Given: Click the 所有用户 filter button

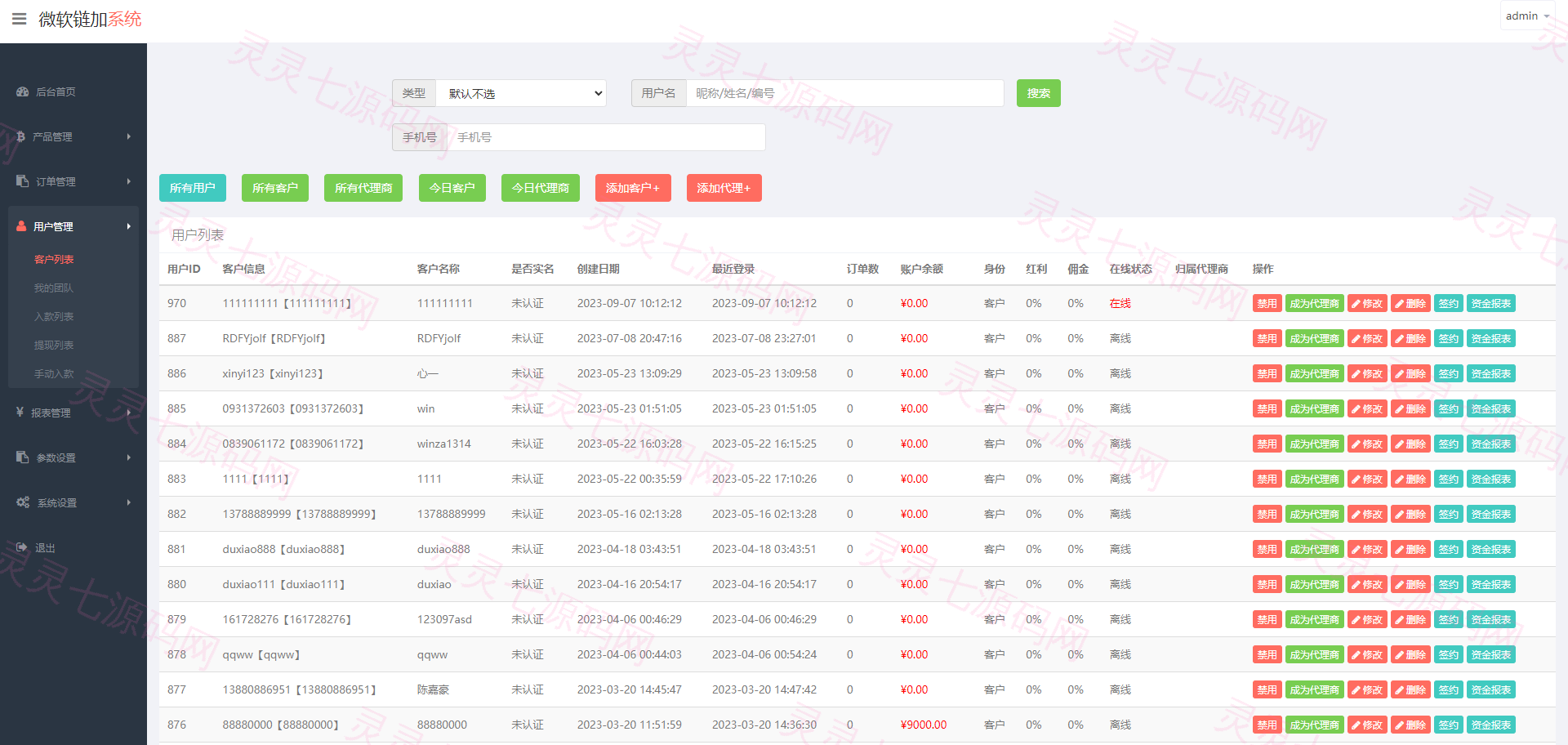Looking at the screenshot, I should pos(193,188).
